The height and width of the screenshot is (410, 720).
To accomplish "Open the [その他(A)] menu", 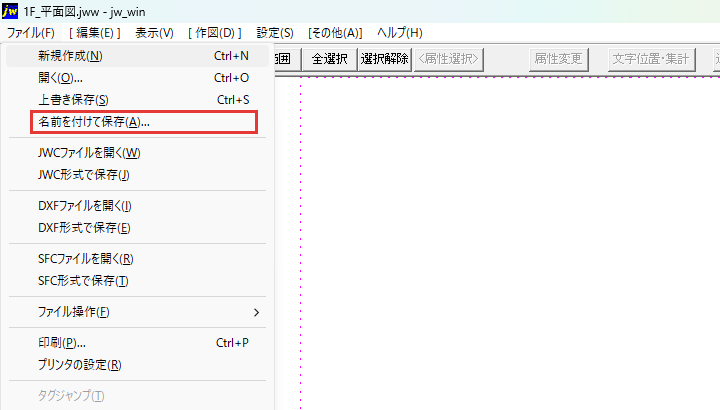I will coord(335,33).
